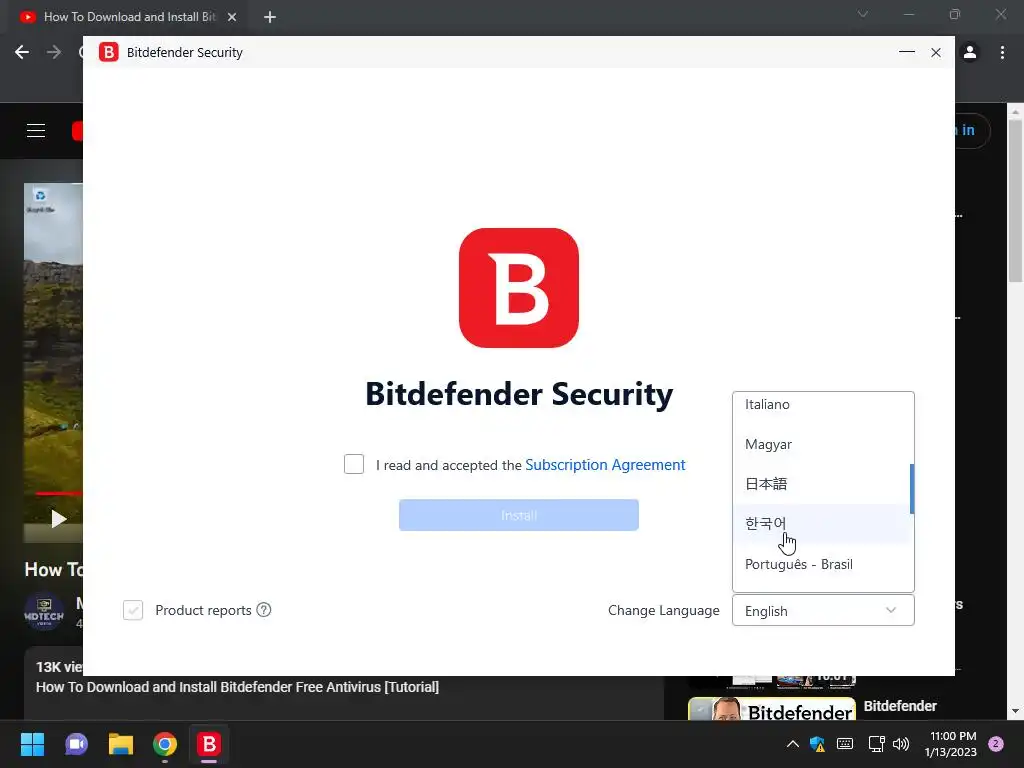Minimize the Bitdefender Security installer window

coord(906,52)
